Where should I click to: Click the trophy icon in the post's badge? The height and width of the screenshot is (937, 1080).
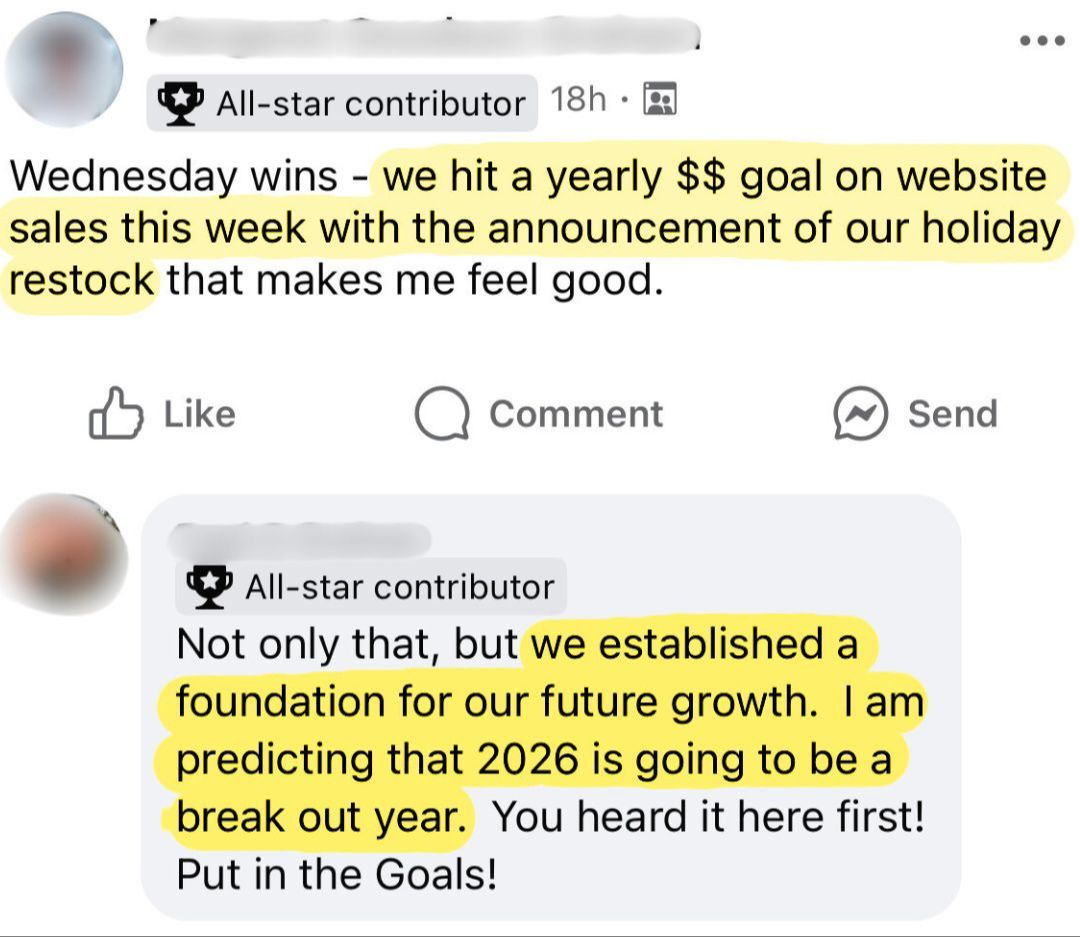pyautogui.click(x=180, y=103)
